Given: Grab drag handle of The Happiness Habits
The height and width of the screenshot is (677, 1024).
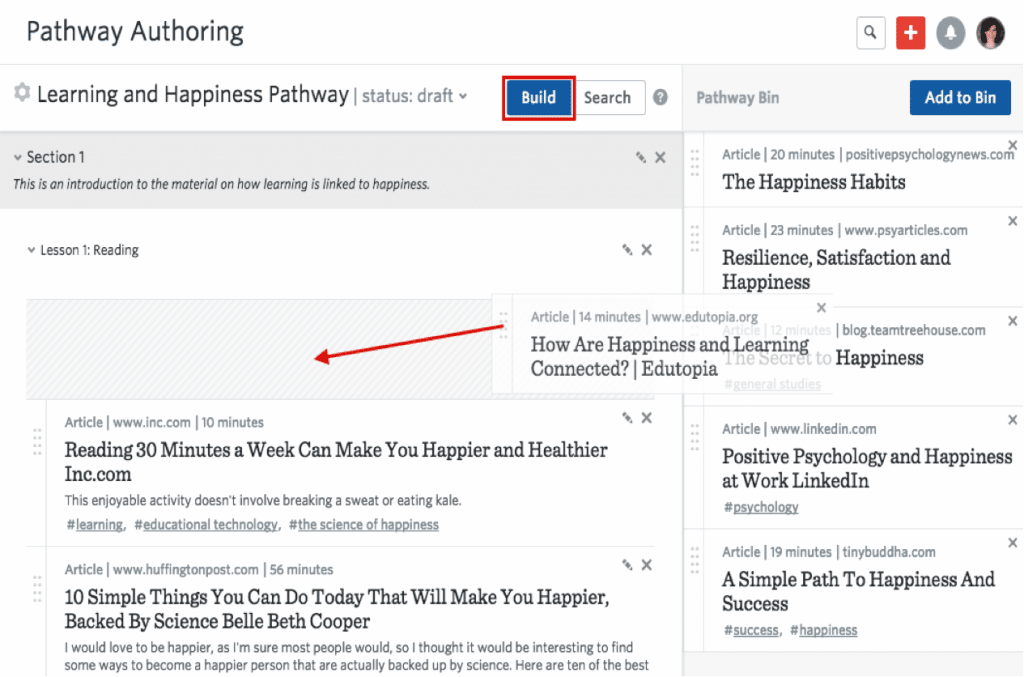Looking at the screenshot, I should 695,163.
